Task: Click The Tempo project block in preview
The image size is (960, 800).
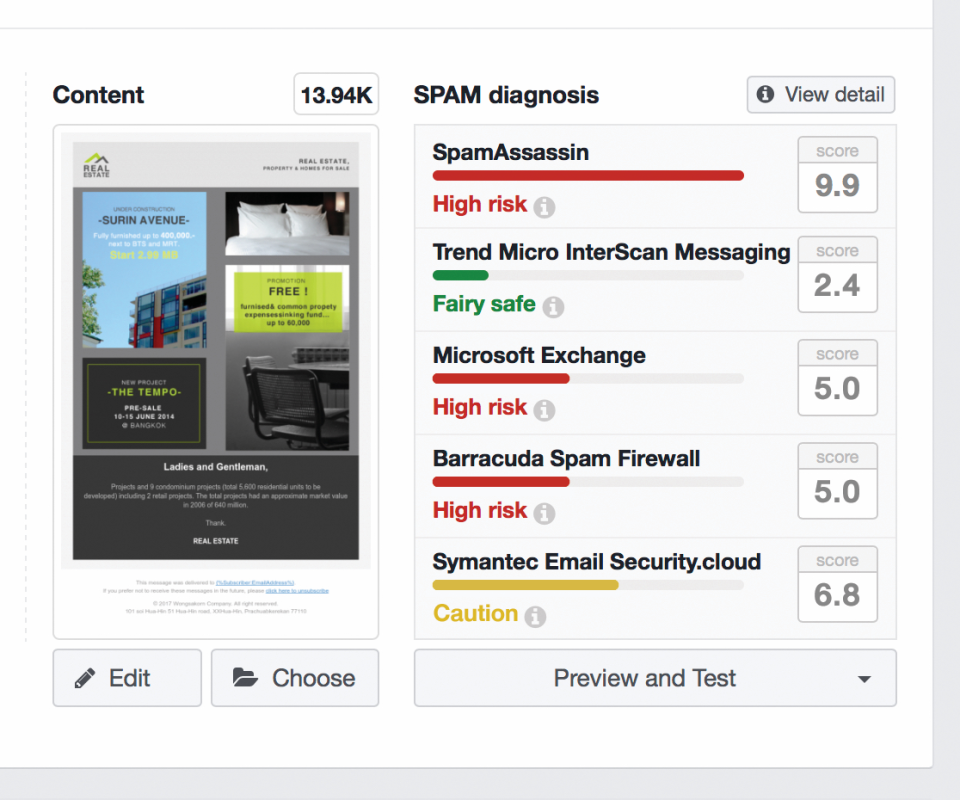Action: tap(144, 403)
